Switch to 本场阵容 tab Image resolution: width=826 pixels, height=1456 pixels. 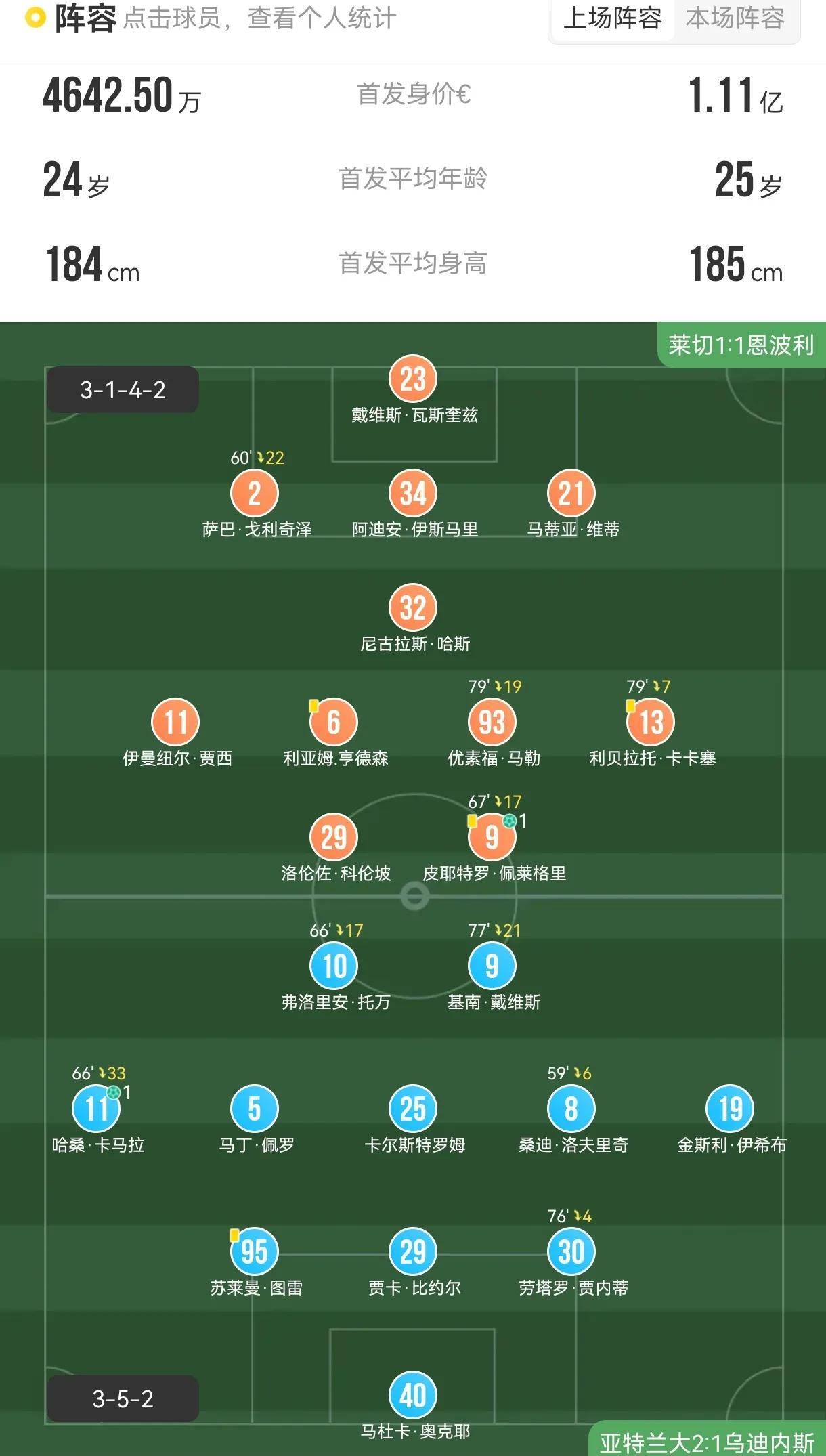(735, 18)
